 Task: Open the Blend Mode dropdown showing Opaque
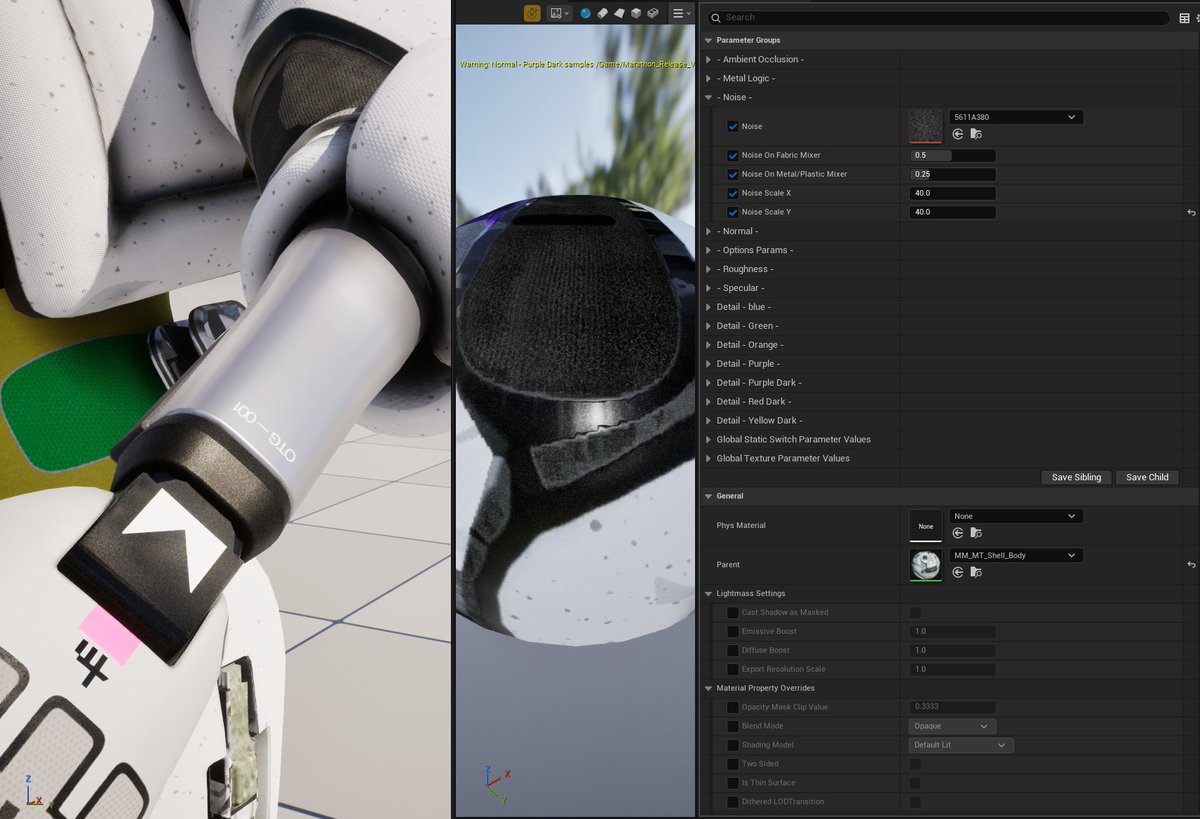pyautogui.click(x=950, y=726)
